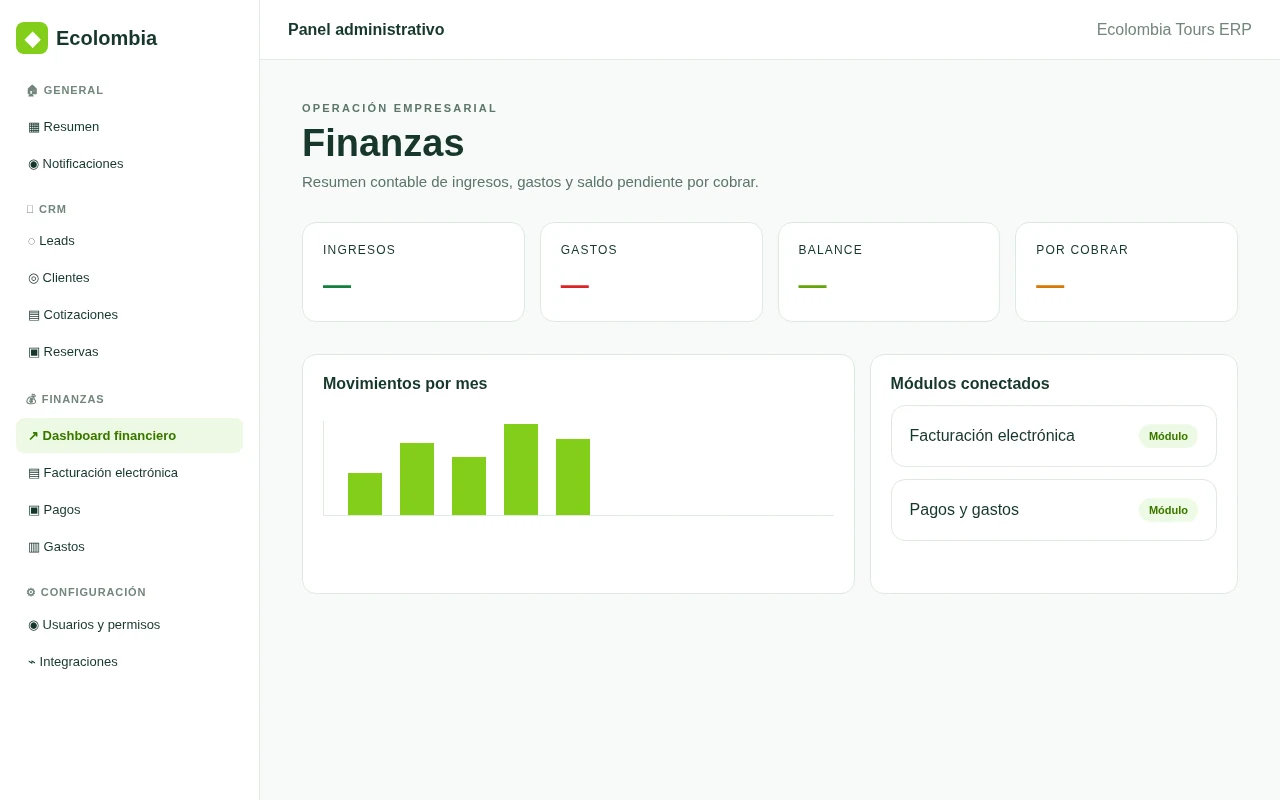Open Facturación electrónica in the sidebar
Screen dimensions: 1280x800
(x=129, y=473)
